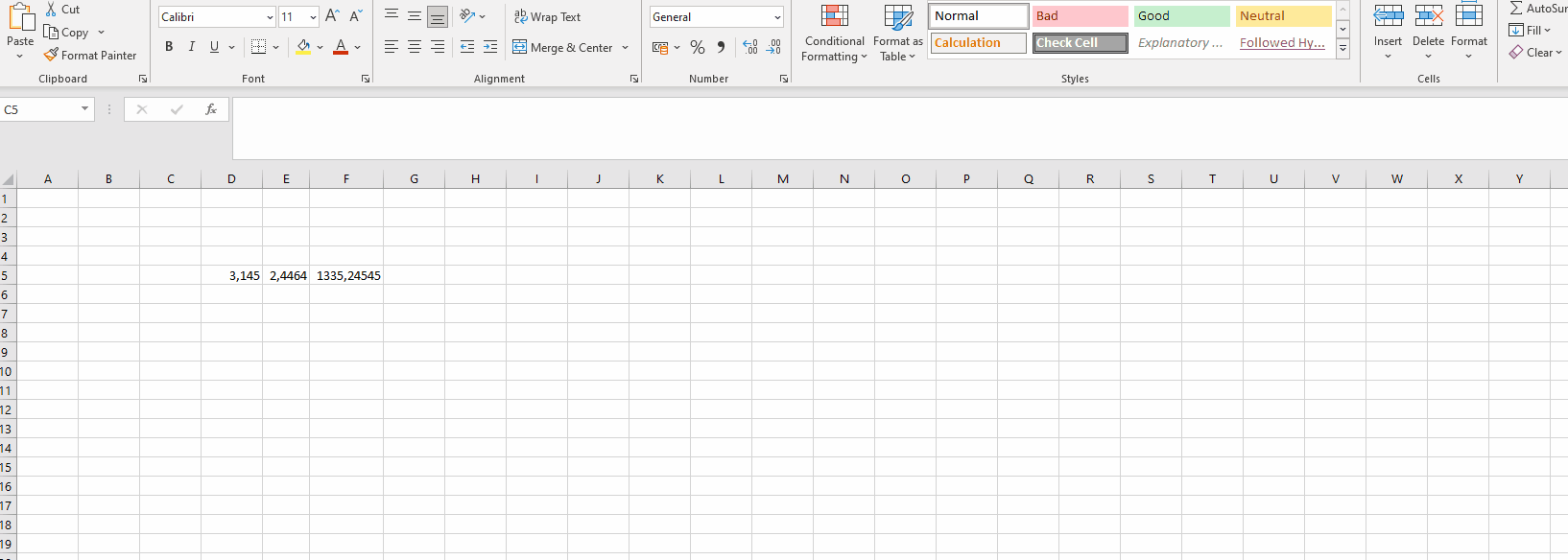1568x560 pixels.
Task: Select the cell containing 1335,24545
Action: click(346, 275)
